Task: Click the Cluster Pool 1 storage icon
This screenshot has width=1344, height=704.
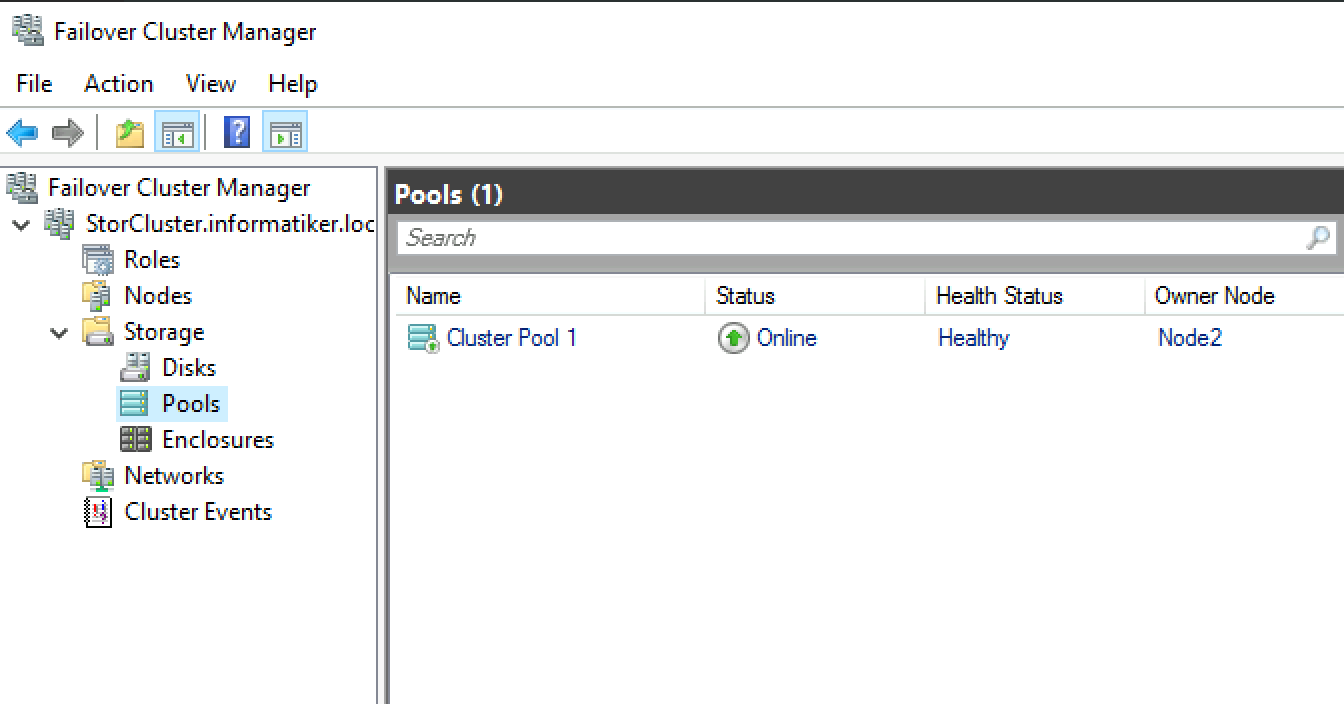Action: [x=424, y=338]
